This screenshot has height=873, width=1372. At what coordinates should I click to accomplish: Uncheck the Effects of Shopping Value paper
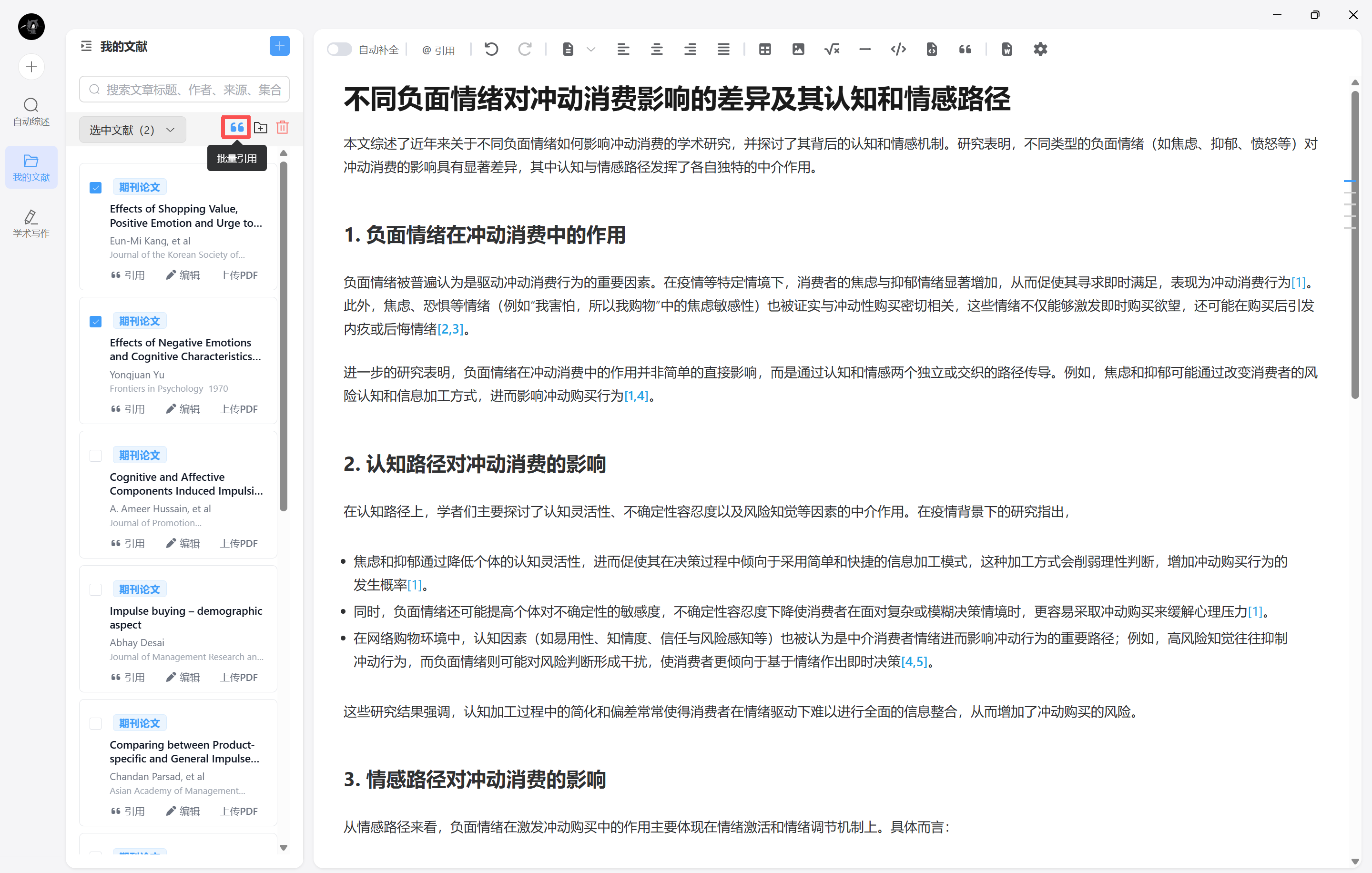click(96, 187)
